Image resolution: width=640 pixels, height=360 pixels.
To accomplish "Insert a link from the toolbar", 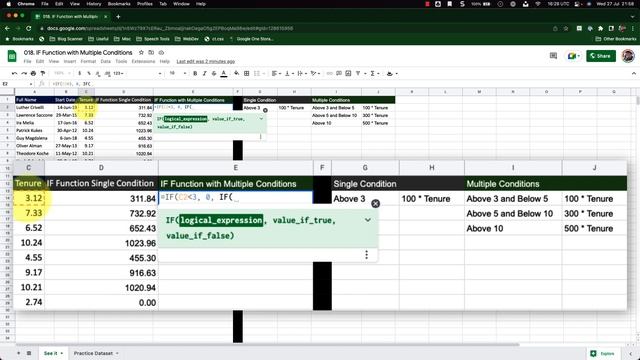I will (329, 73).
